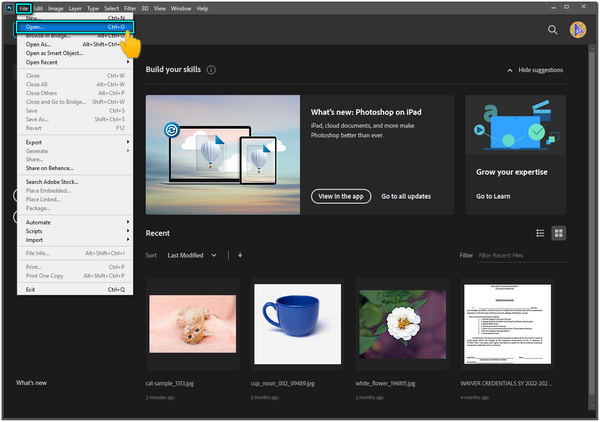Click the Photoshop logo in the top-left

click(8, 8)
